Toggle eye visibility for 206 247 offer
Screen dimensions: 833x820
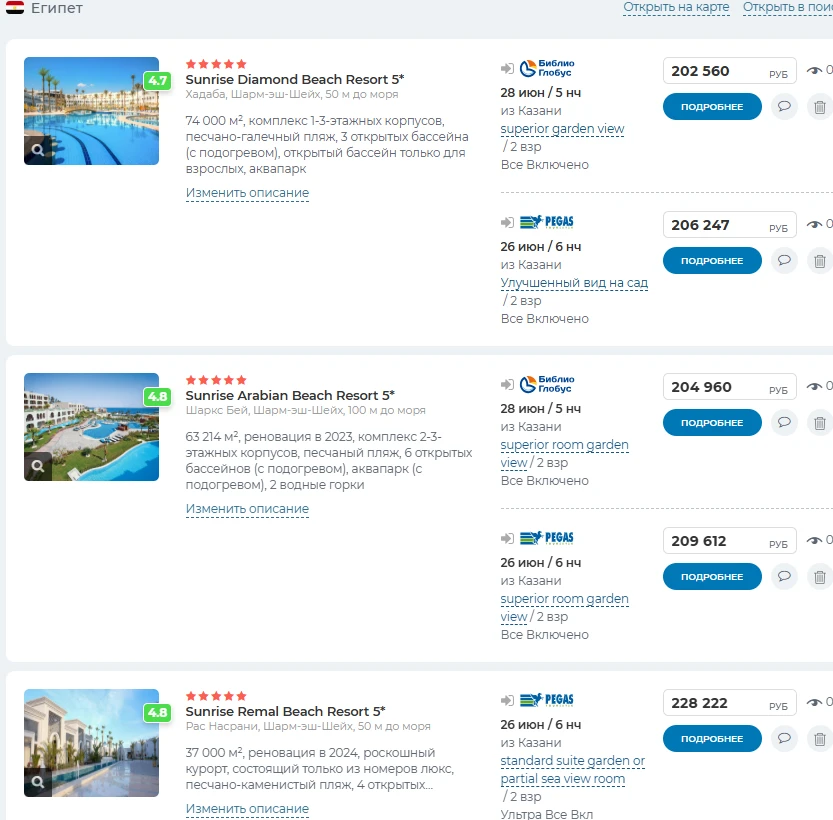pos(814,224)
